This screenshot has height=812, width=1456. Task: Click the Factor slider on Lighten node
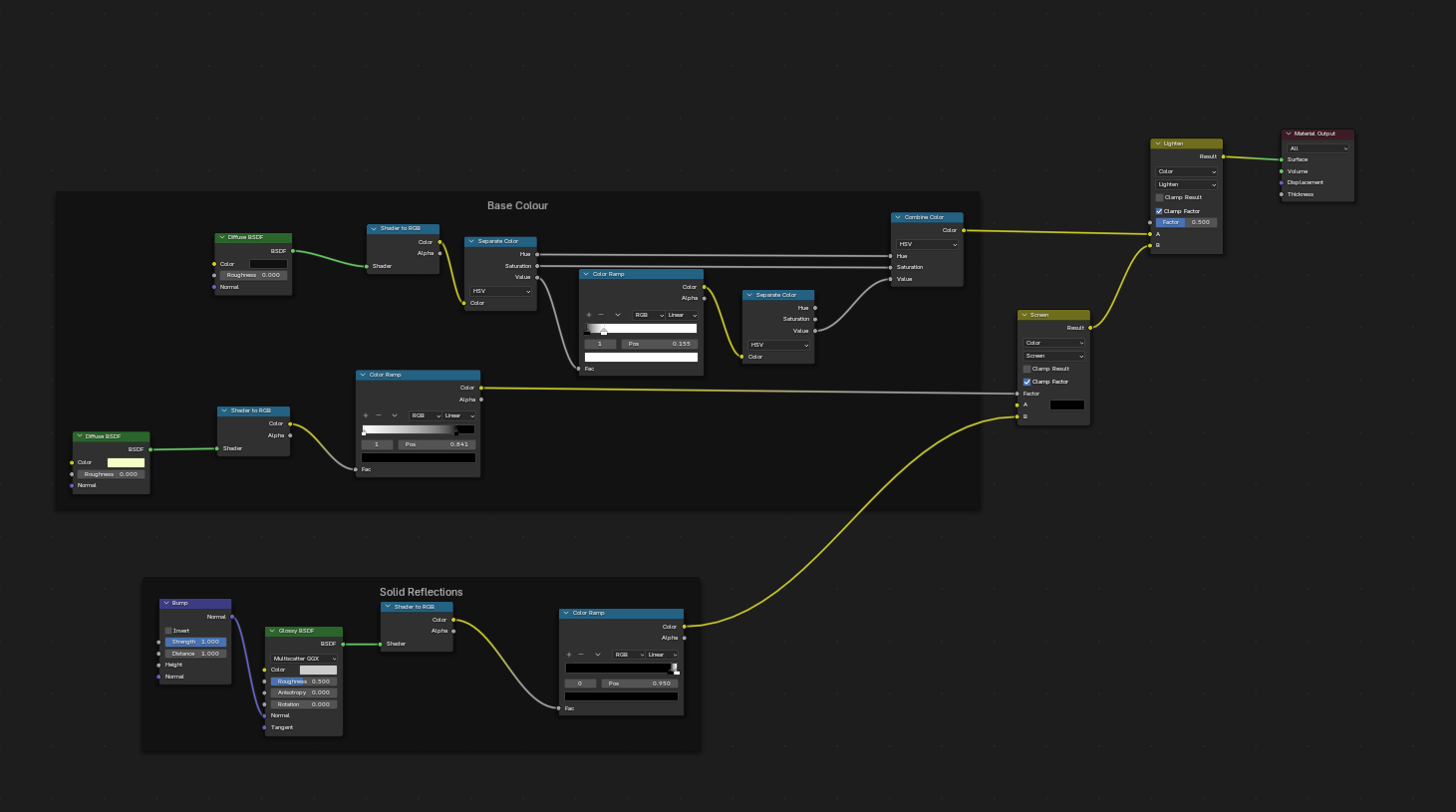click(x=1186, y=222)
